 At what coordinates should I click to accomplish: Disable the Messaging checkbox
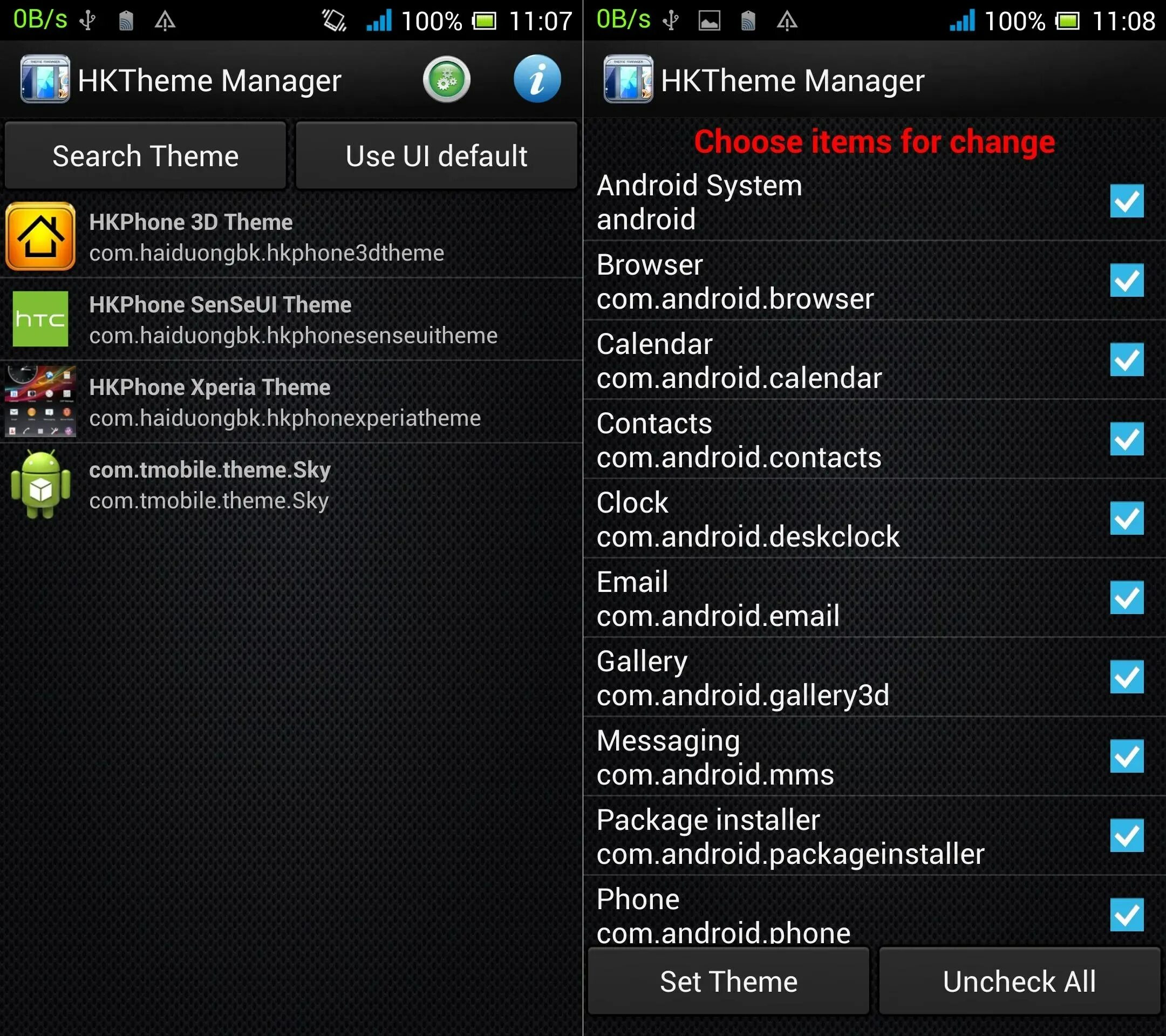[x=1126, y=756]
